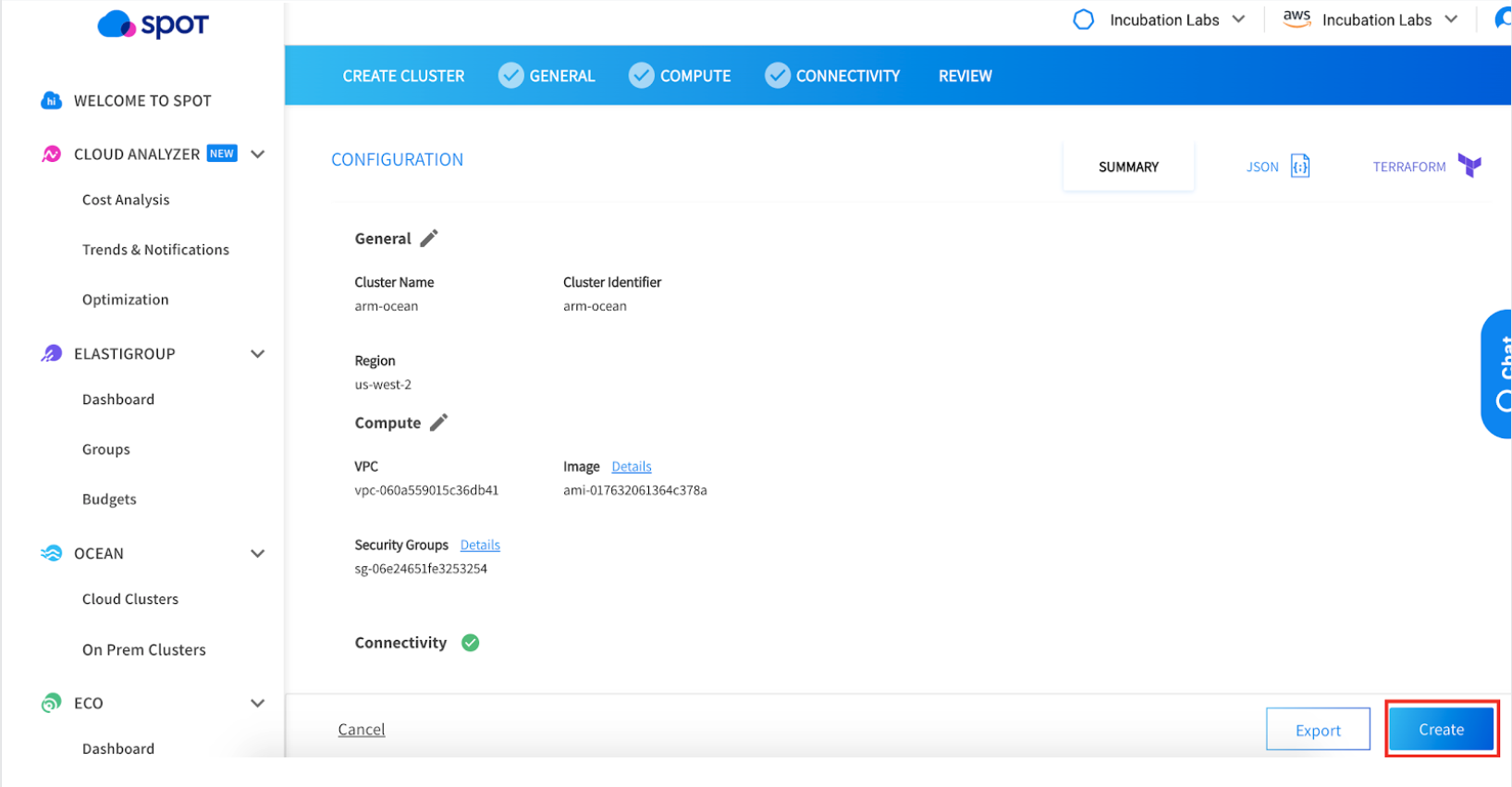Switch to the Summary tab
Viewport: 1512px width, 787px height.
point(1128,167)
